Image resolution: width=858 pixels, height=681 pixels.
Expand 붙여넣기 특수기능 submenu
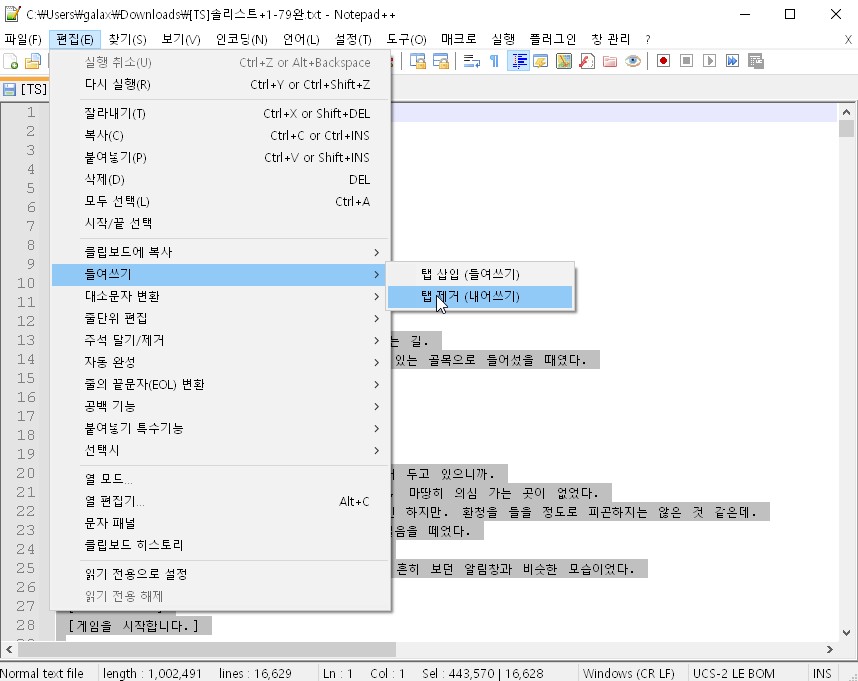tap(220, 428)
